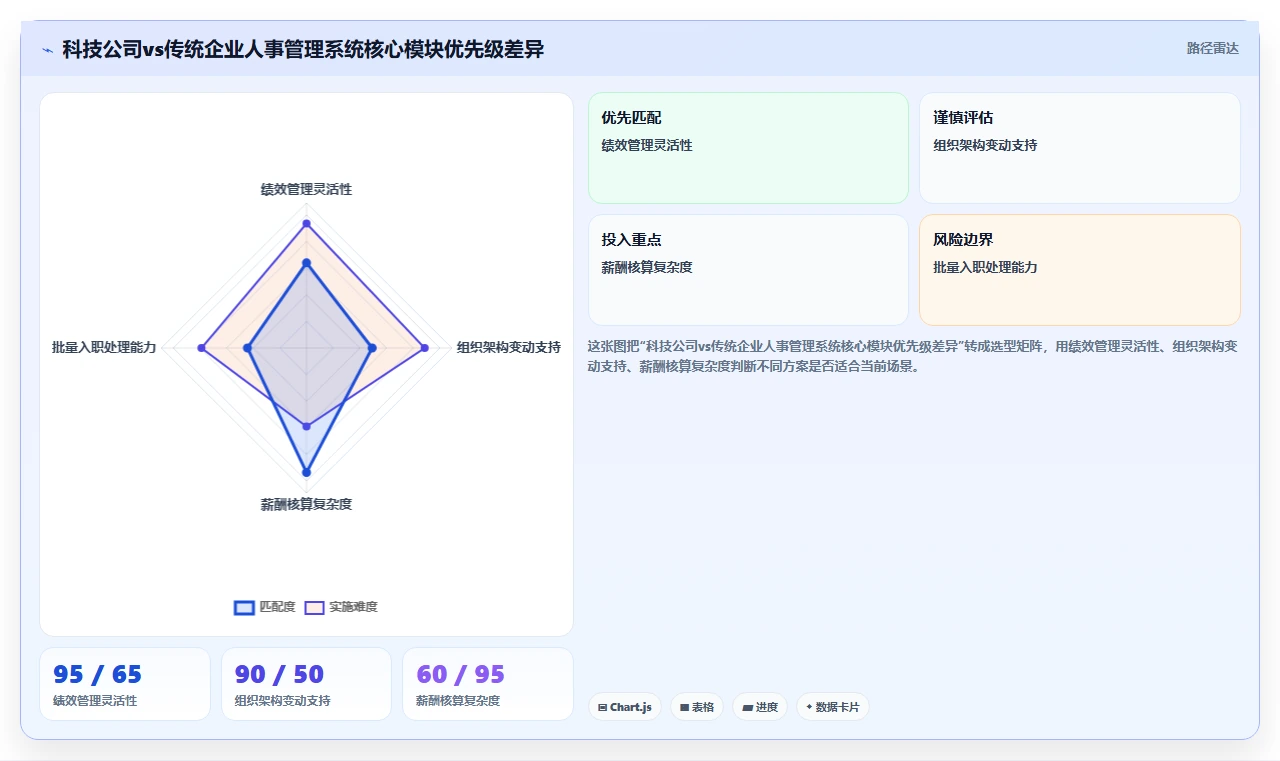Click 薪酬核算复杂度 text inside 投入重点 card

point(647,267)
